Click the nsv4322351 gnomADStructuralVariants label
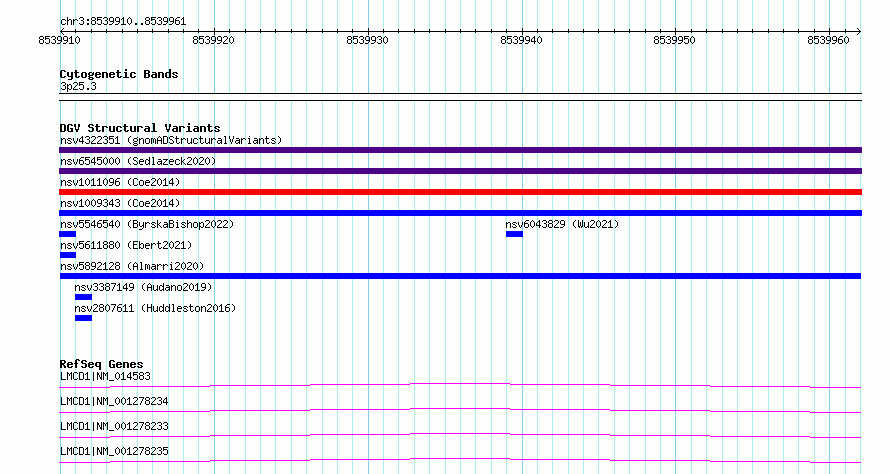Screen dimensions: 890x474 [x=171, y=140]
